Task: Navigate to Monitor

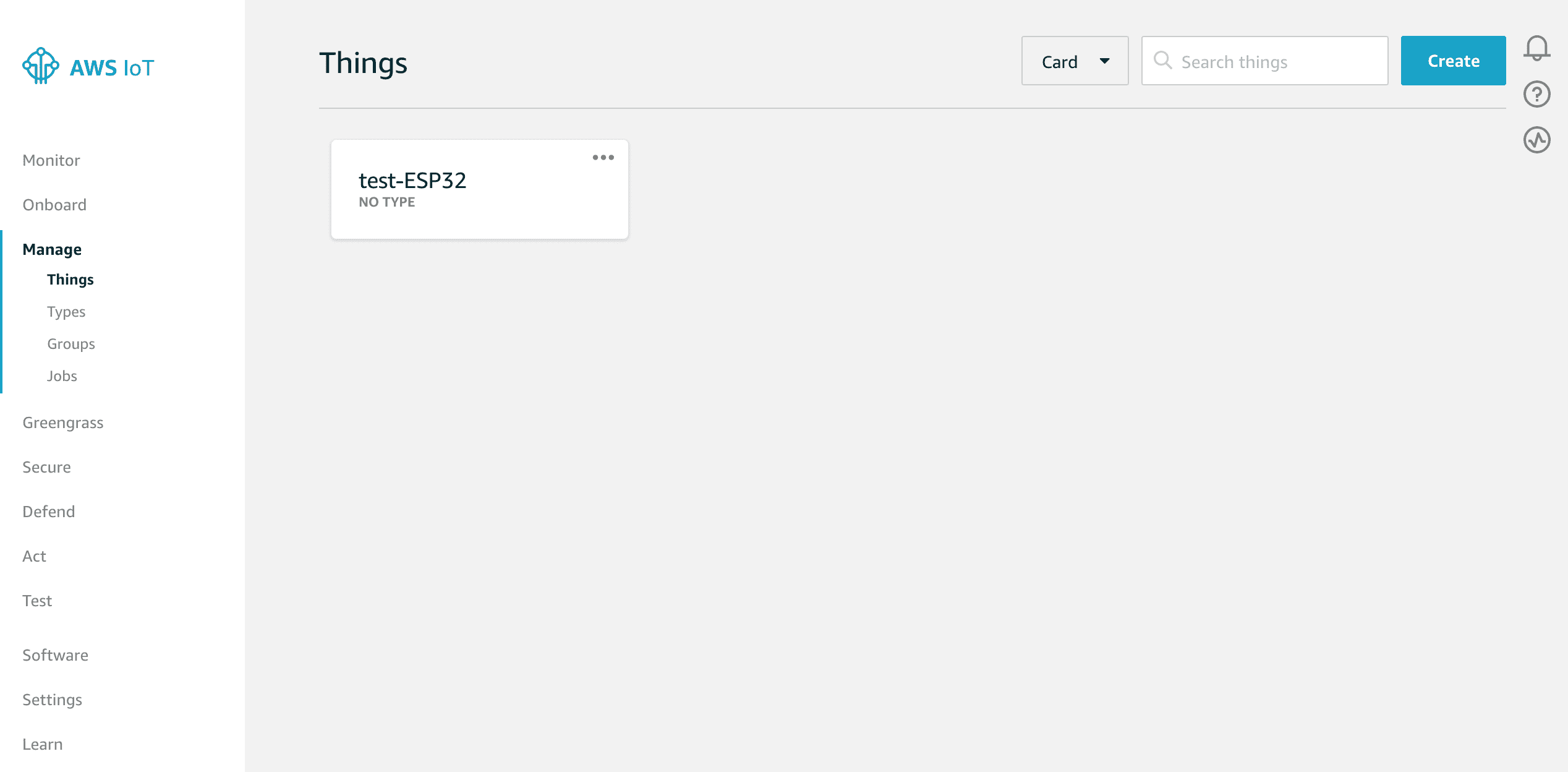Action: point(51,160)
